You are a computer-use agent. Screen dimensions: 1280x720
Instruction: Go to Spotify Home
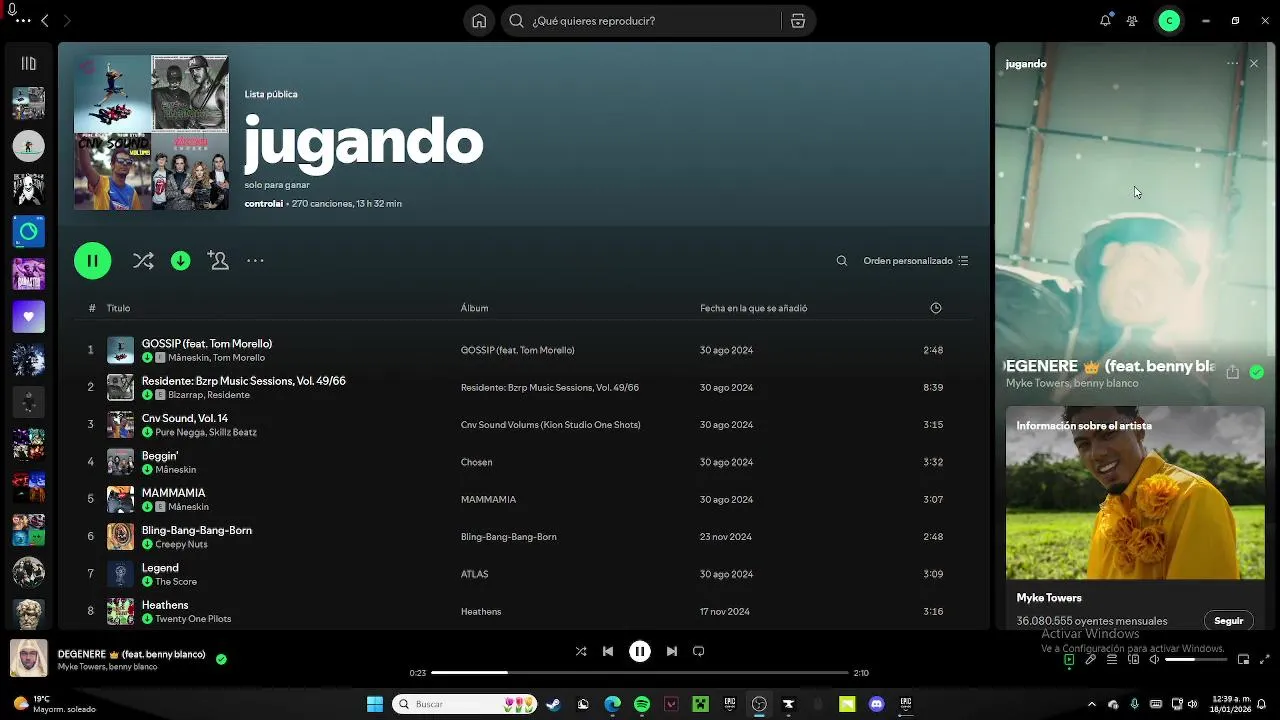479,21
